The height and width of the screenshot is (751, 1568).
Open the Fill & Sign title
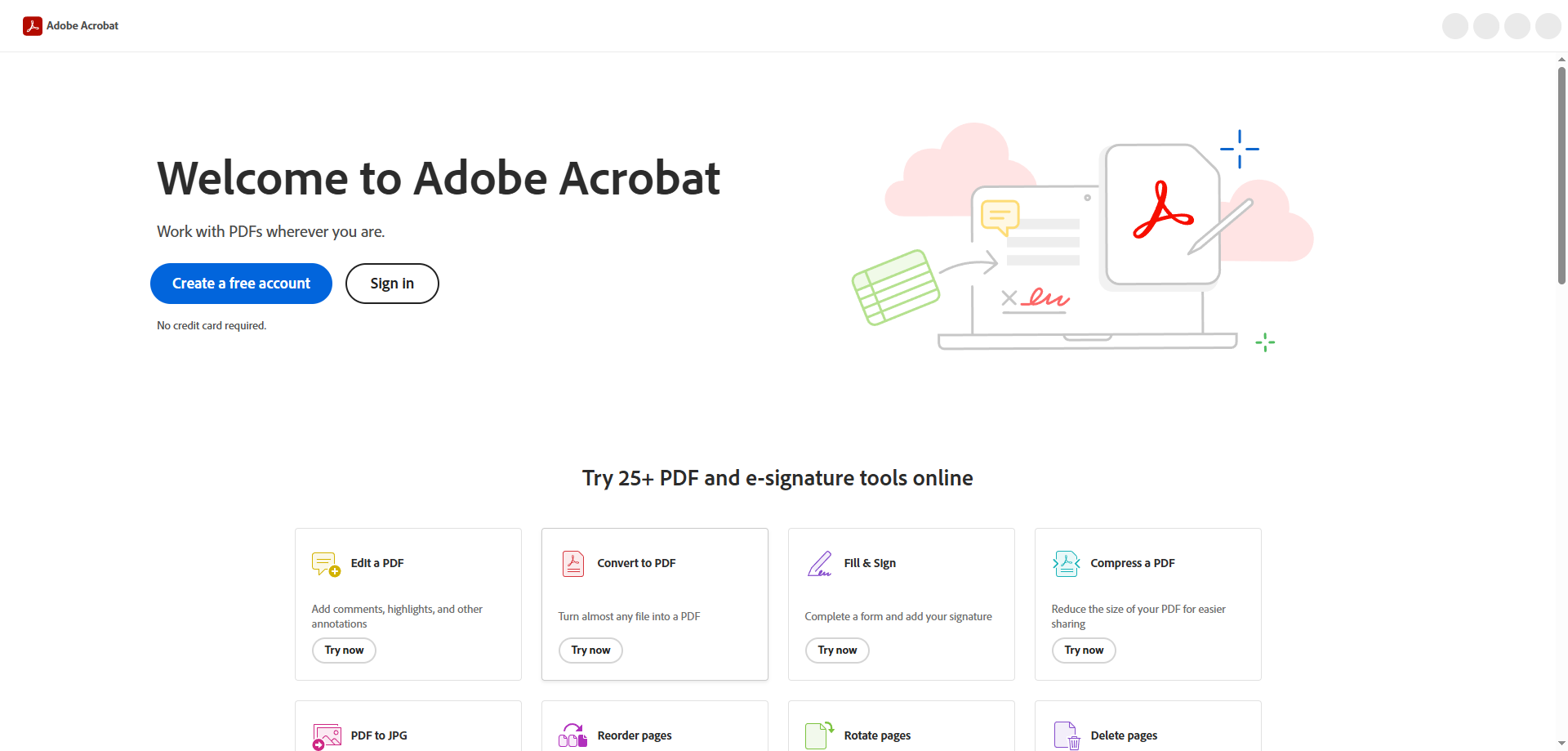tap(870, 563)
